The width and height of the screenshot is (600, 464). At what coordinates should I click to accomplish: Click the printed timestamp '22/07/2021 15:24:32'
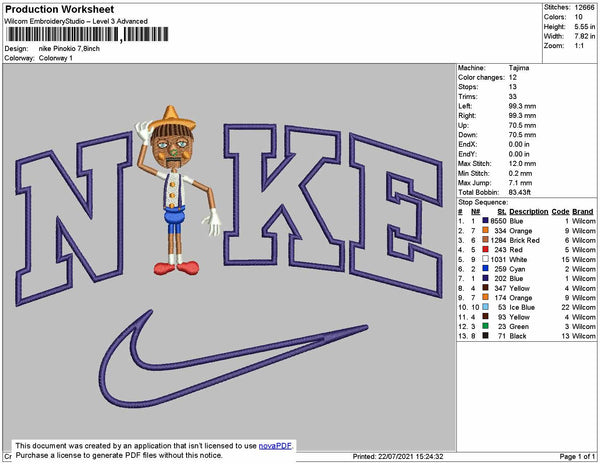[411, 456]
